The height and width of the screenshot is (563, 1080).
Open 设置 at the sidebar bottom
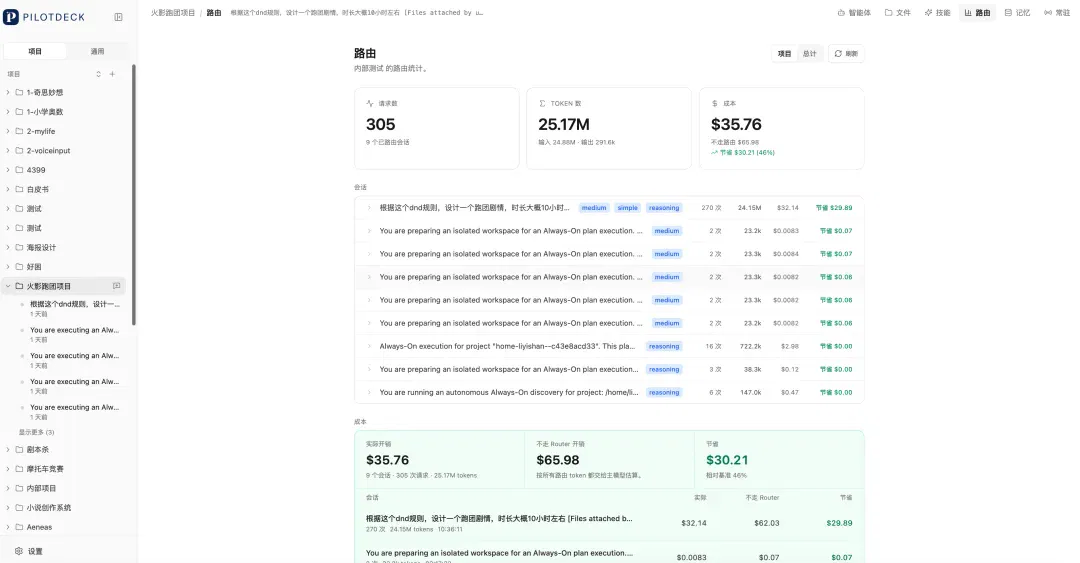tap(29, 551)
